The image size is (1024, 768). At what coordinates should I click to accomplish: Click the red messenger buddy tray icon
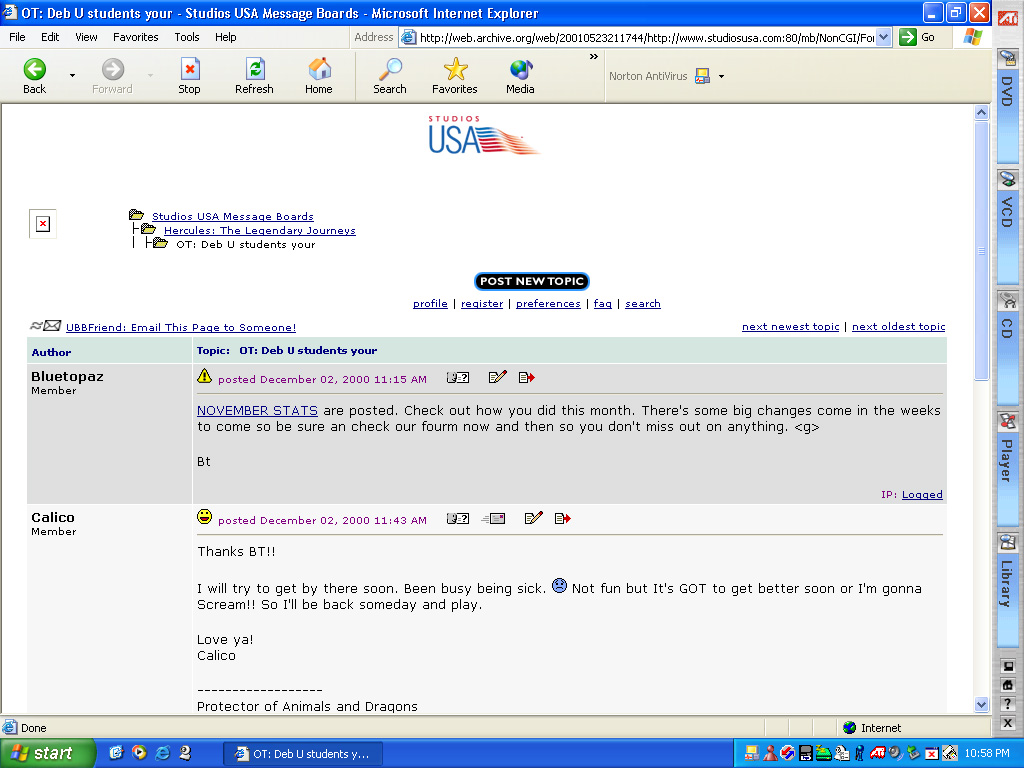[770, 753]
